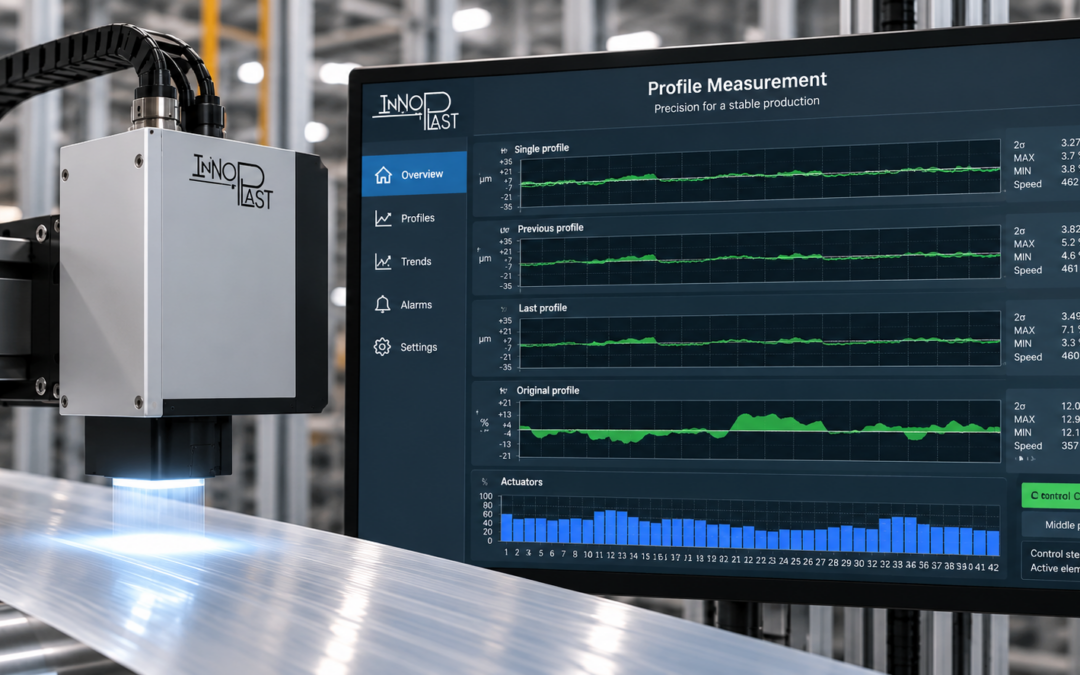The height and width of the screenshot is (675, 1080).
Task: Click actuator bar number 27
Action: [x=821, y=539]
